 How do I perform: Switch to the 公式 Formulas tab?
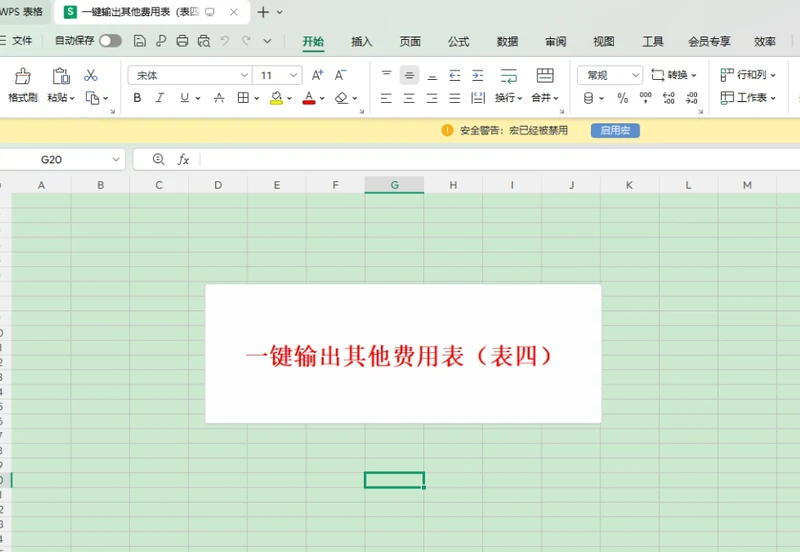[x=459, y=41]
